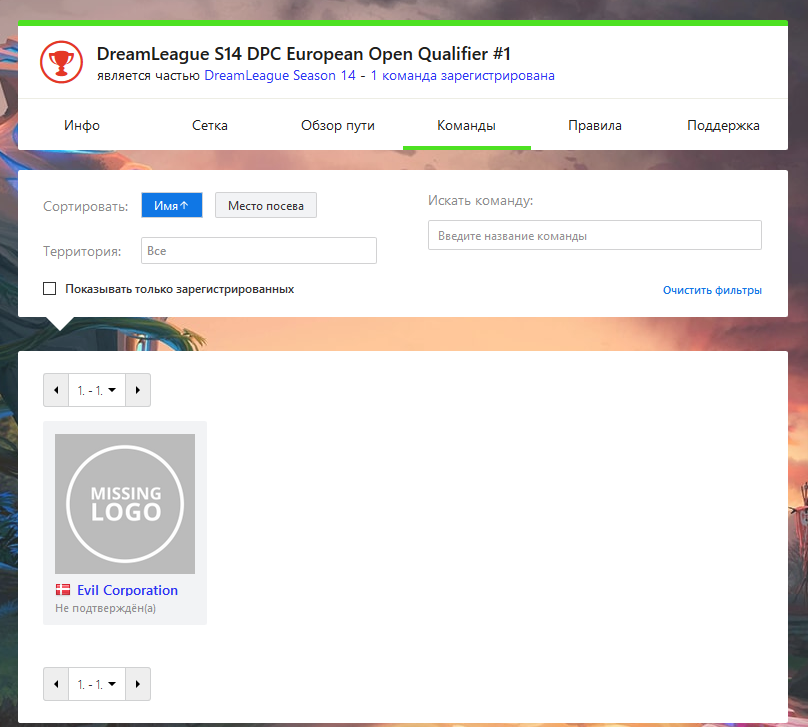Sort teams by Место посева
Image resolution: width=808 pixels, height=727 pixels.
tap(266, 205)
